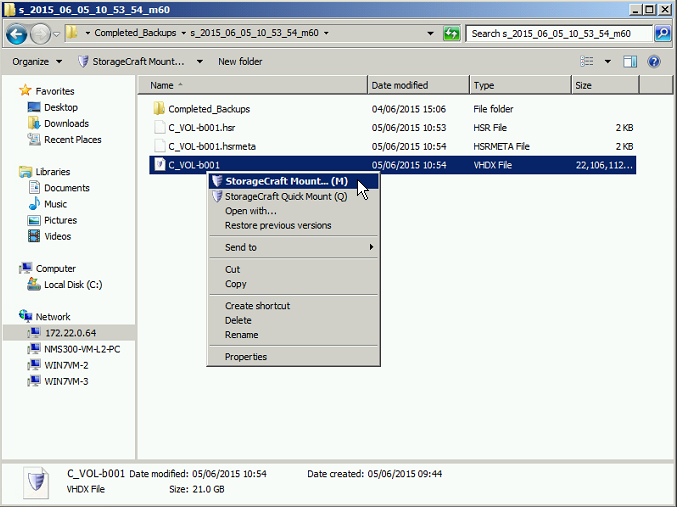
Task: Choose Rename in context menu
Action: pos(294,335)
